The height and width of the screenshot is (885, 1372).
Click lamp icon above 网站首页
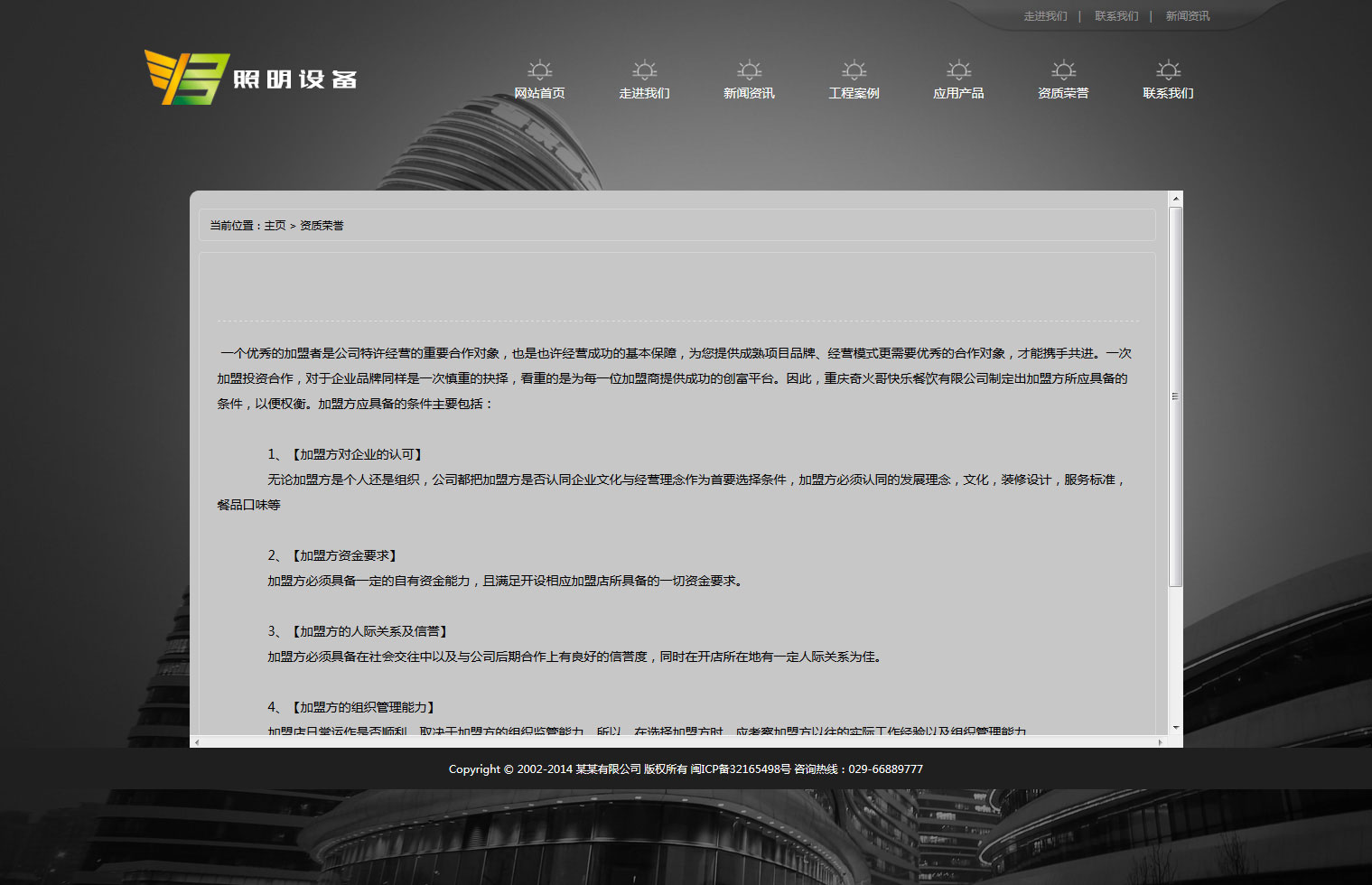point(539,70)
